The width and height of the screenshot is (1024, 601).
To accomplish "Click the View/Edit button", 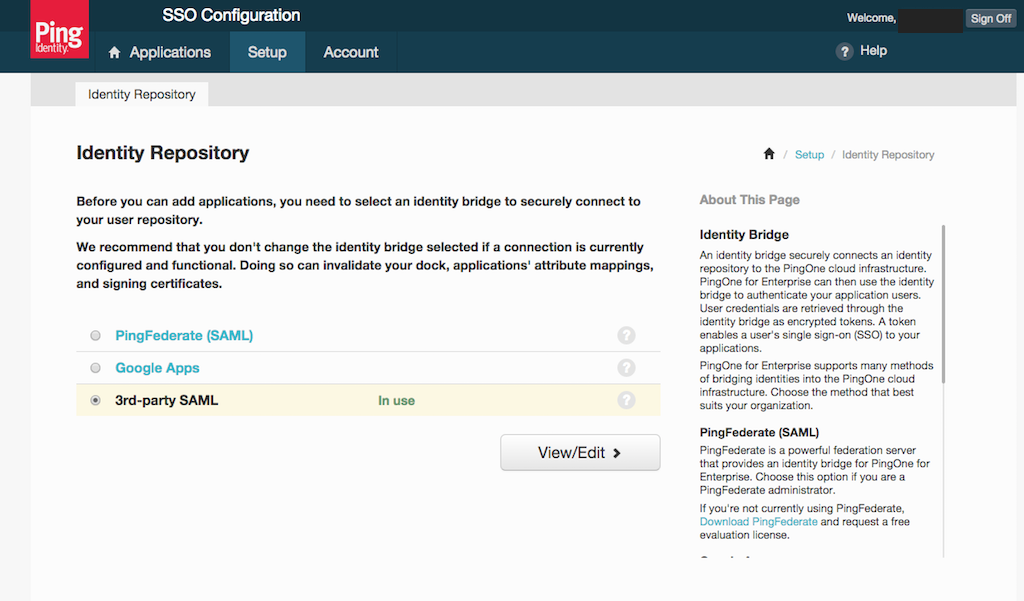I will (580, 452).
